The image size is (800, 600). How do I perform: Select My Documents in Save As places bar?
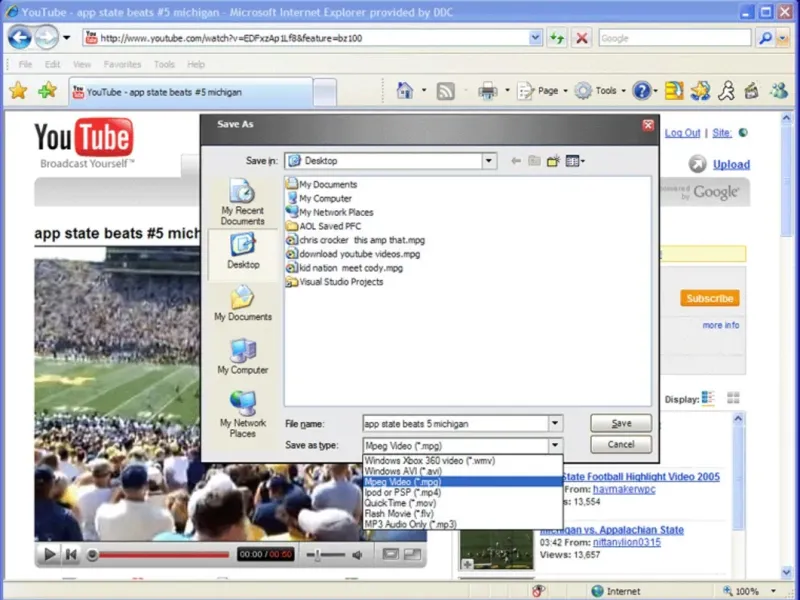[243, 304]
